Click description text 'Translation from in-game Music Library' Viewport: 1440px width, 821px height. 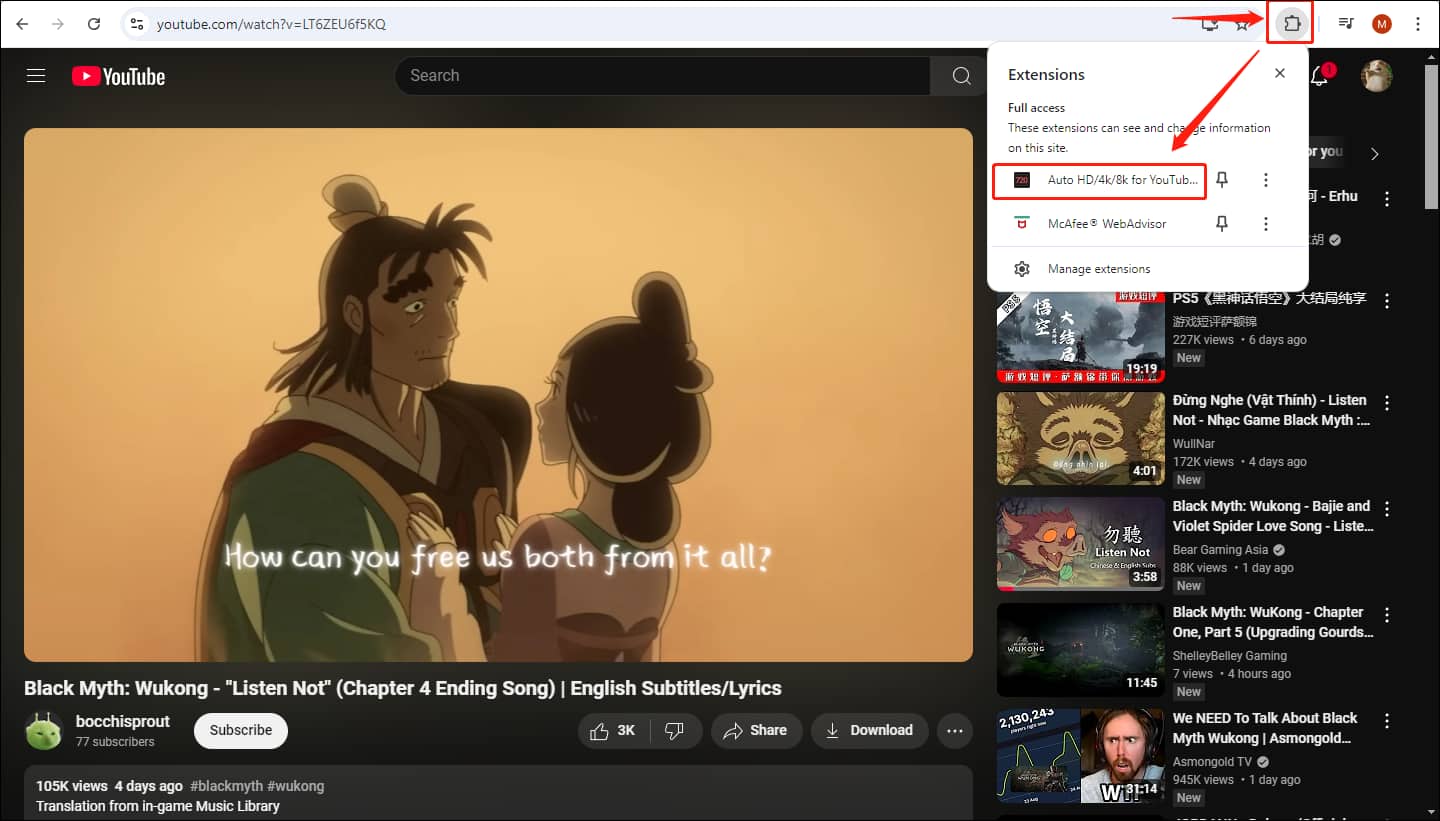(x=158, y=806)
